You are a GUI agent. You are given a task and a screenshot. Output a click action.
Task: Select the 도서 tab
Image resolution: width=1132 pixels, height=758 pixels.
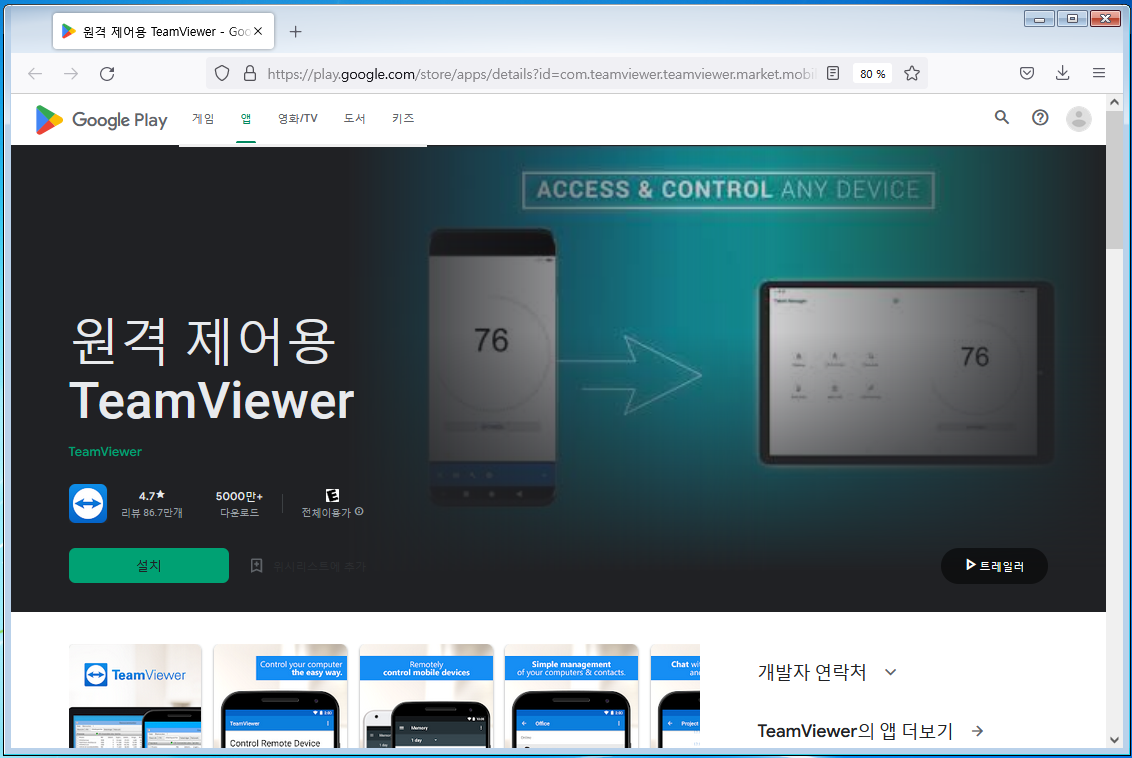pyautogui.click(x=354, y=118)
